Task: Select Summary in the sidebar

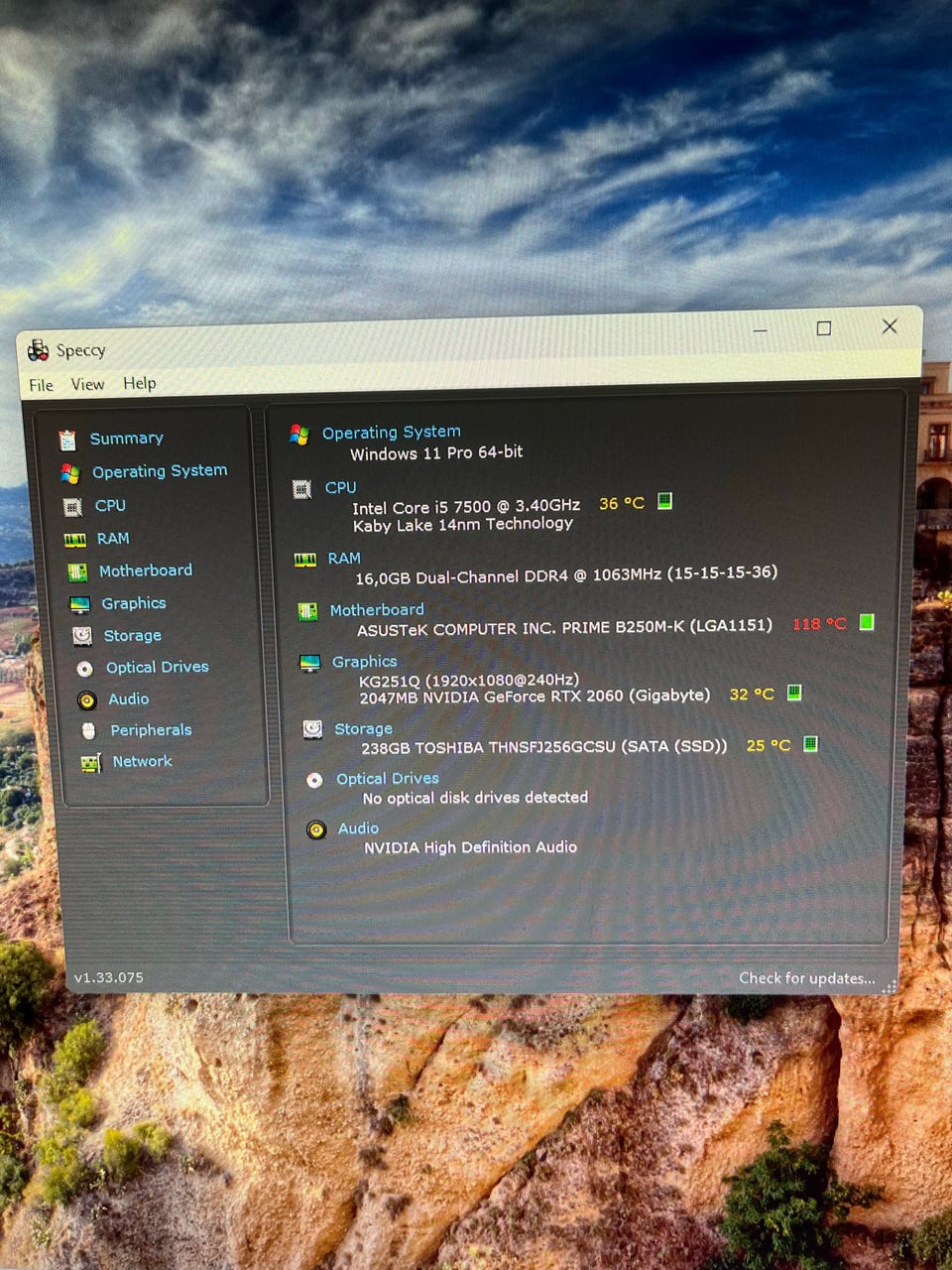Action: 127,439
